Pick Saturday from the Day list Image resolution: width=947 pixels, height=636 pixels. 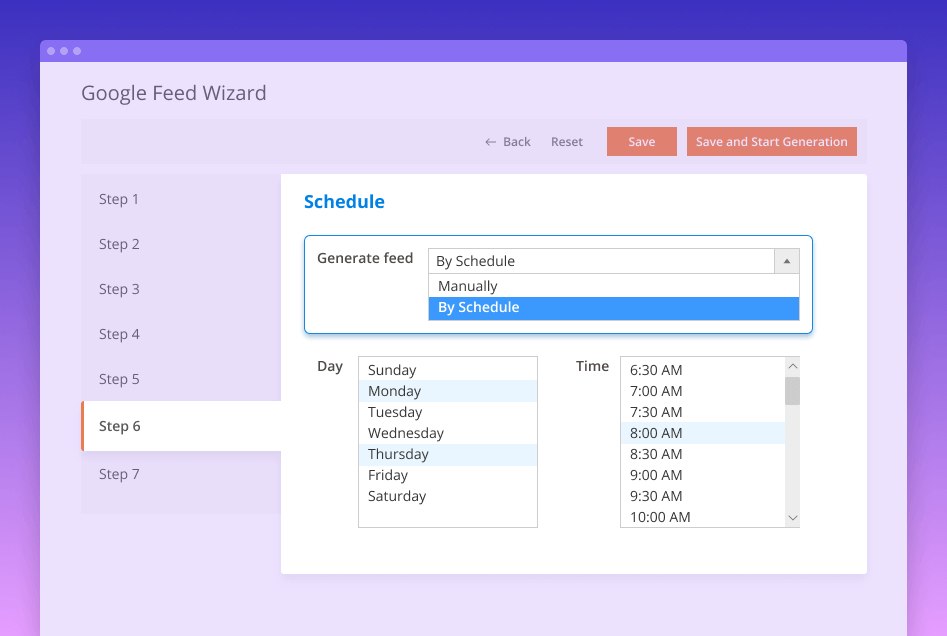pyautogui.click(x=397, y=496)
